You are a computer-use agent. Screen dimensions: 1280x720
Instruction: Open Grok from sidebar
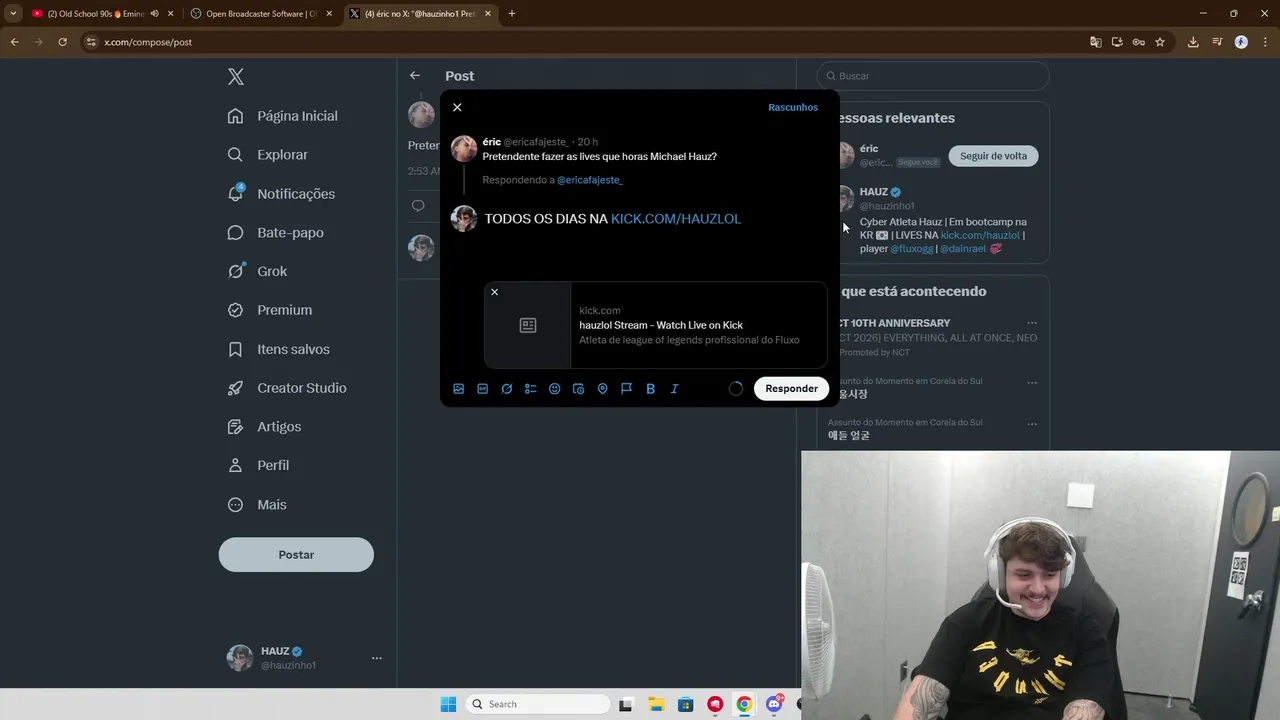258,271
